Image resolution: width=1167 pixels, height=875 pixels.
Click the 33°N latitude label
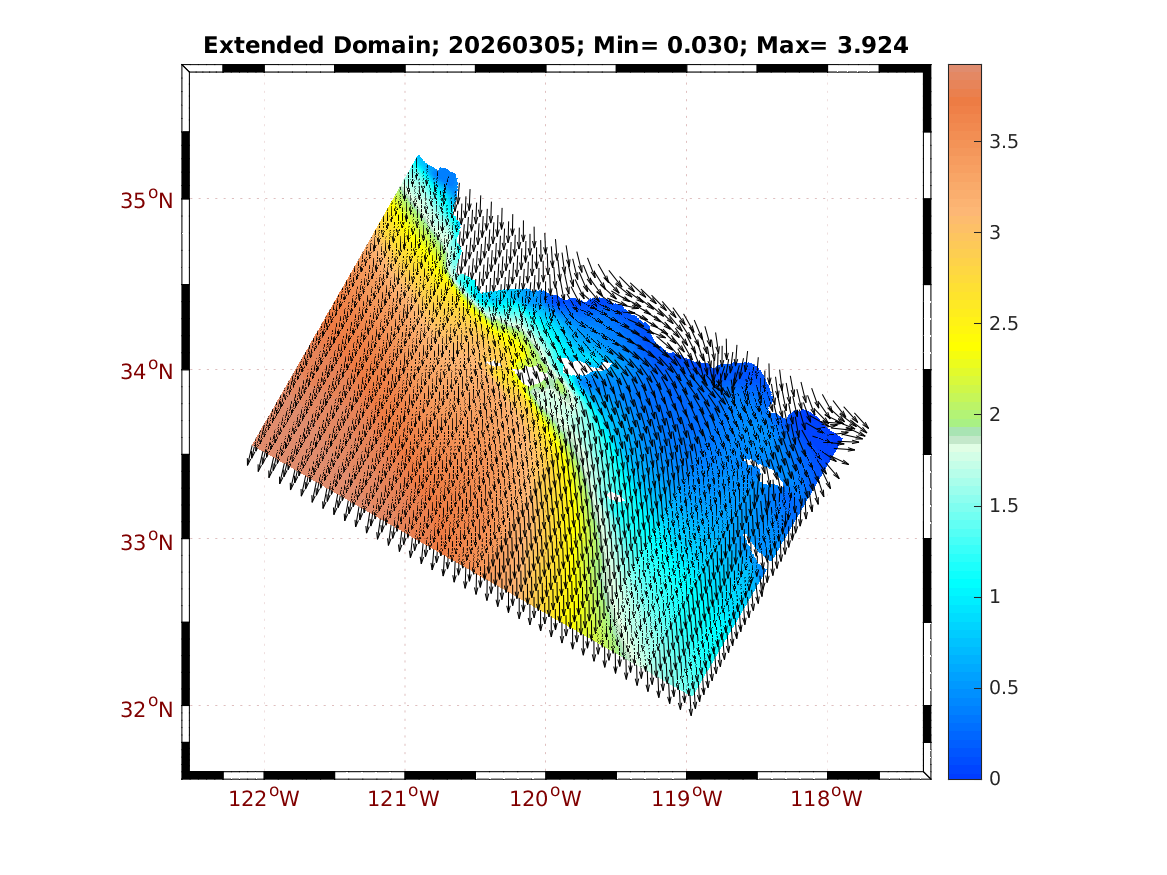click(x=147, y=542)
